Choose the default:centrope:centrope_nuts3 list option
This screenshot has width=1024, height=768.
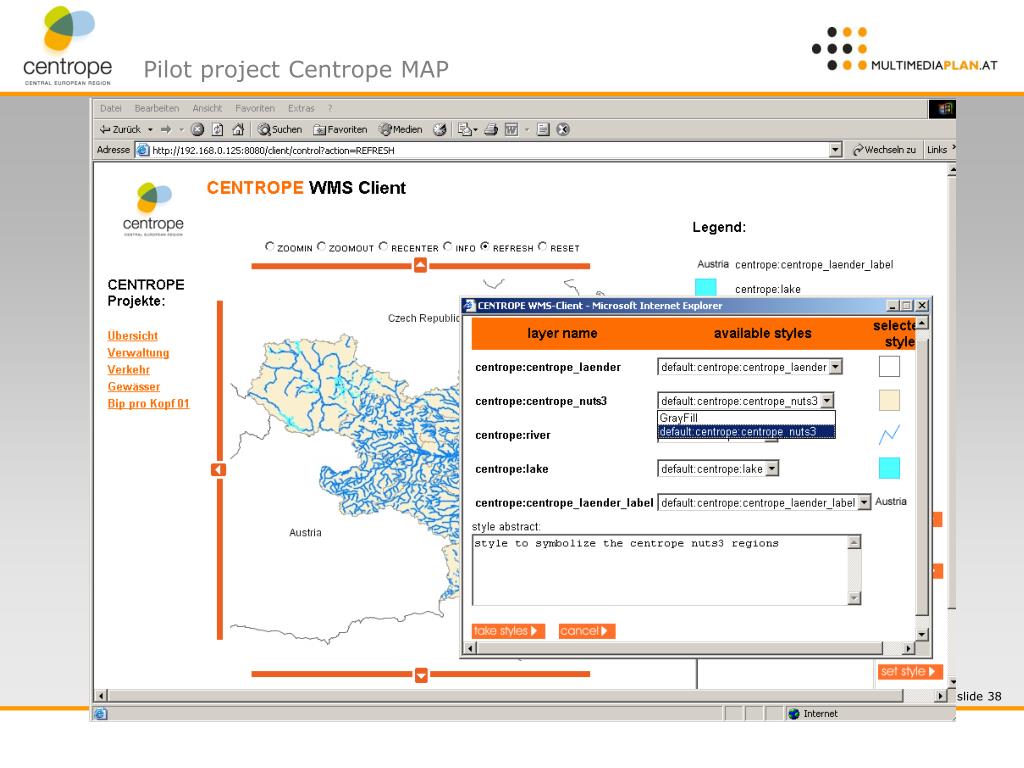(746, 432)
